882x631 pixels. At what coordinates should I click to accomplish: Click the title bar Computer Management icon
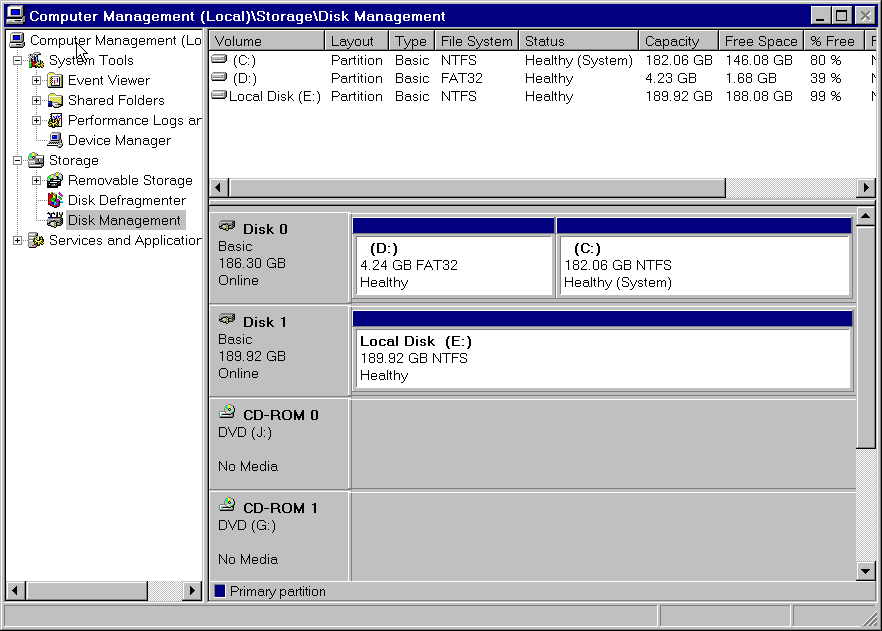[x=15, y=15]
